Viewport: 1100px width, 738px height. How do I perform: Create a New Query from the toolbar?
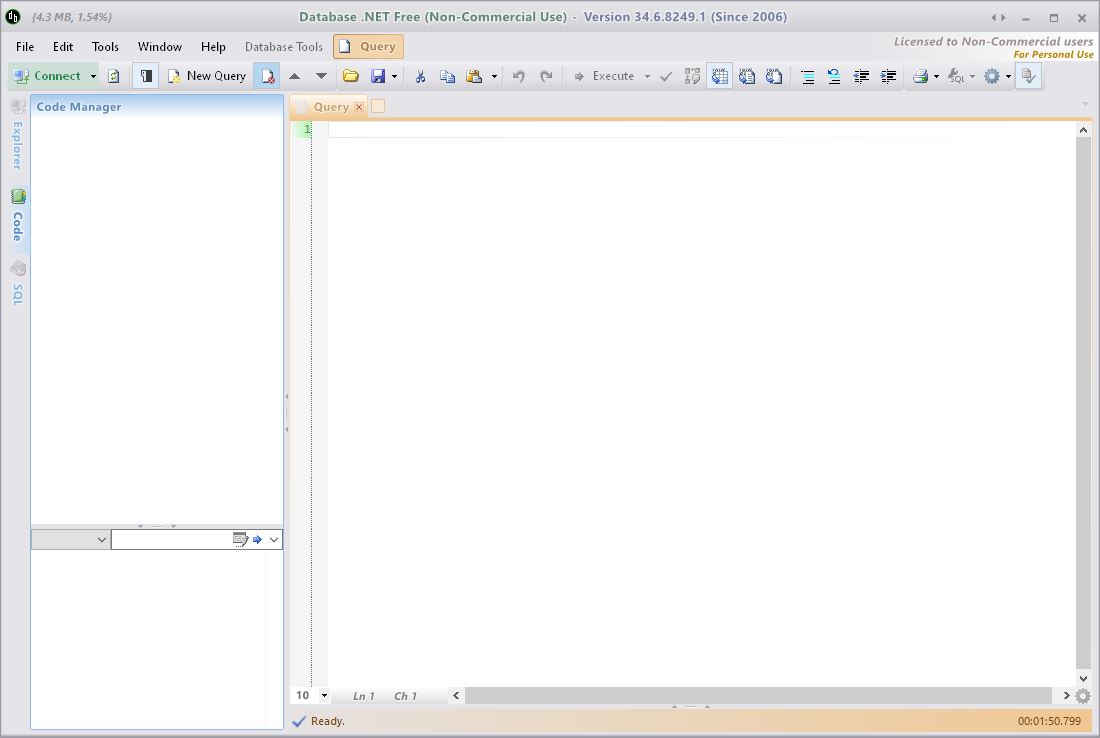click(207, 76)
